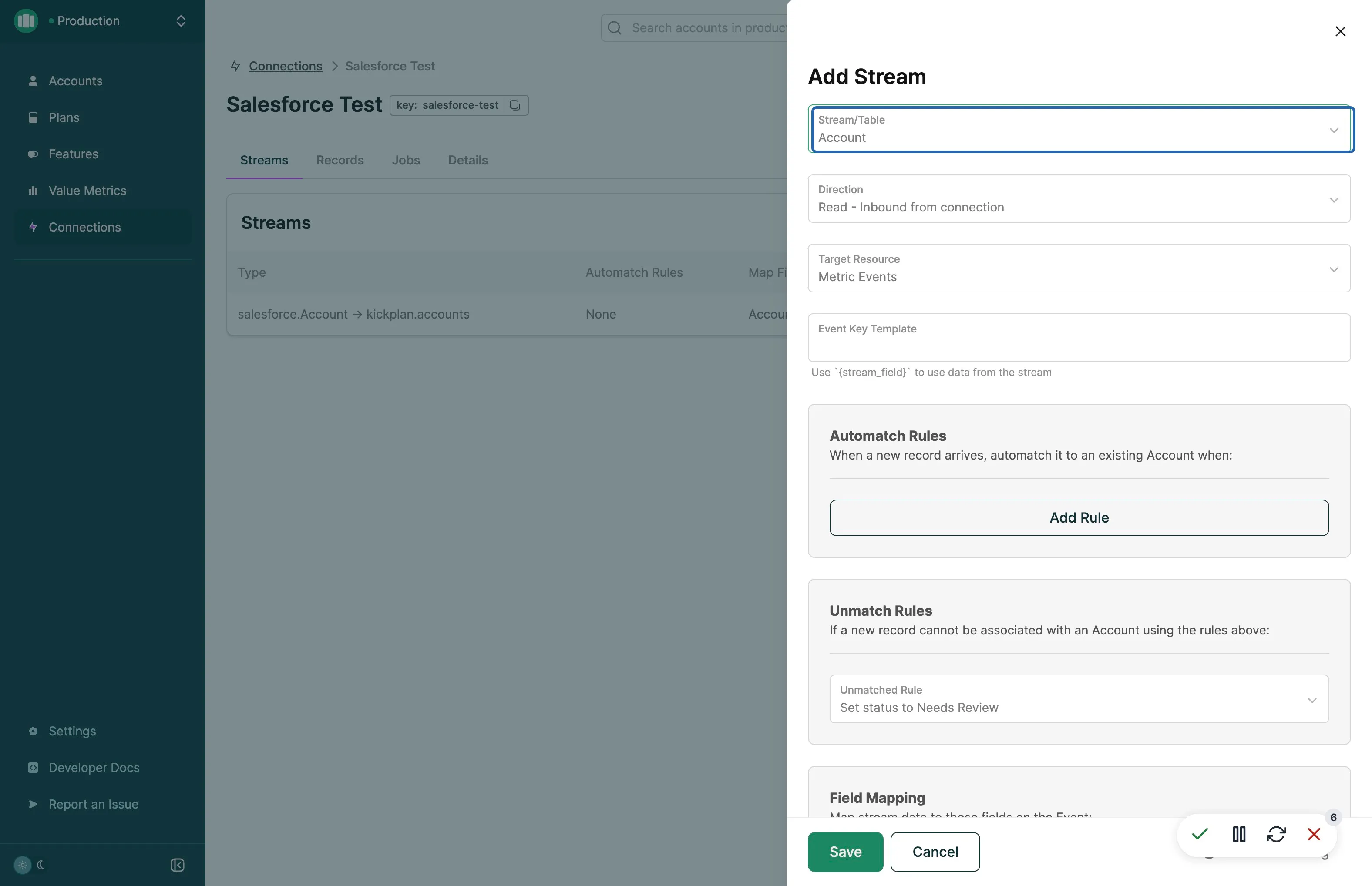Click the Cancel button
The width and height of the screenshot is (1372, 886).
click(935, 852)
